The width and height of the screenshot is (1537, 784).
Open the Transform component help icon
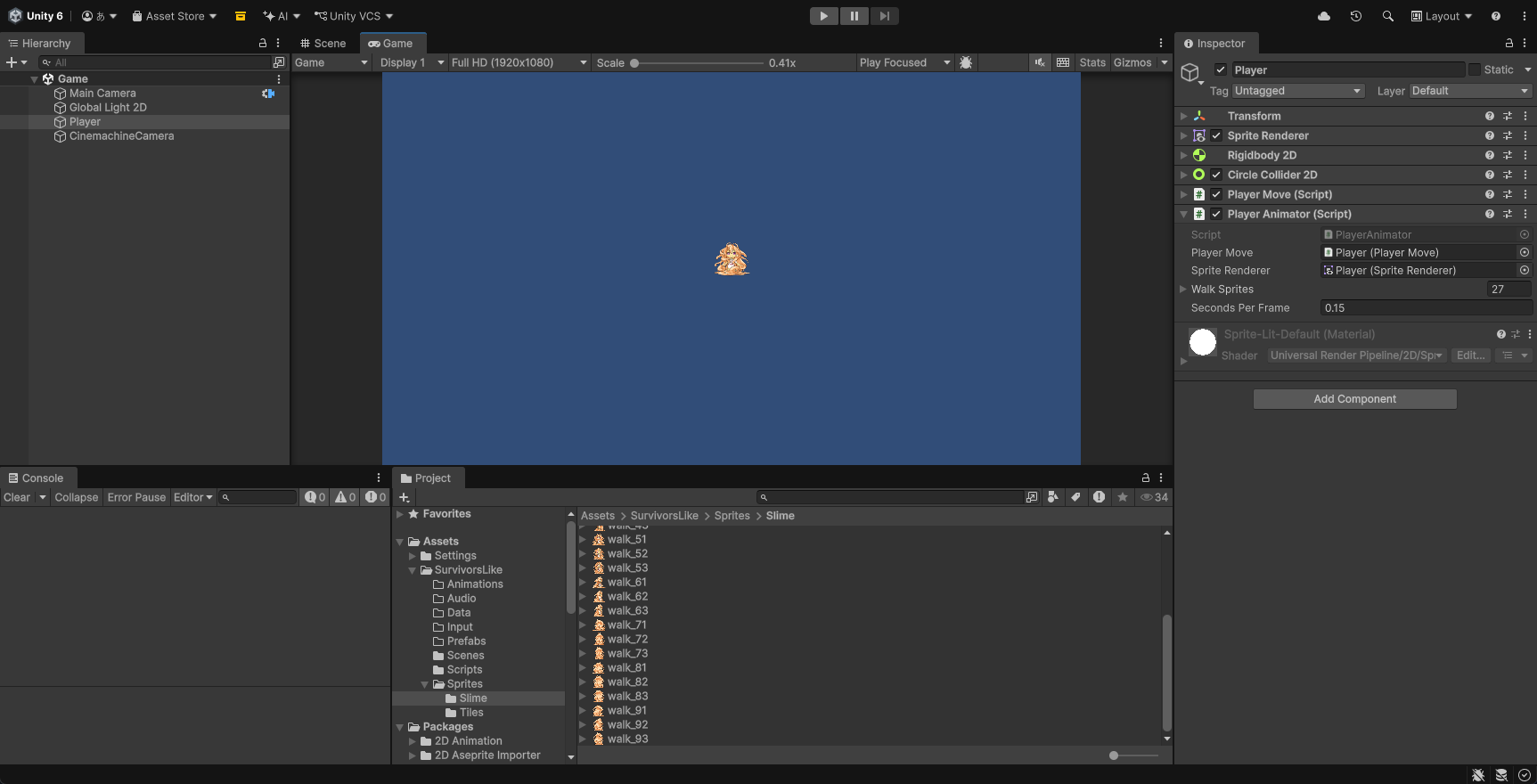click(1489, 116)
